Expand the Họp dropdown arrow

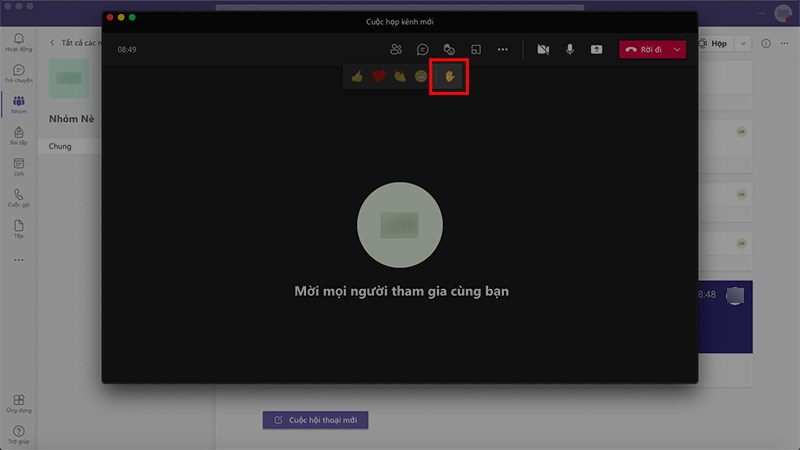(743, 43)
